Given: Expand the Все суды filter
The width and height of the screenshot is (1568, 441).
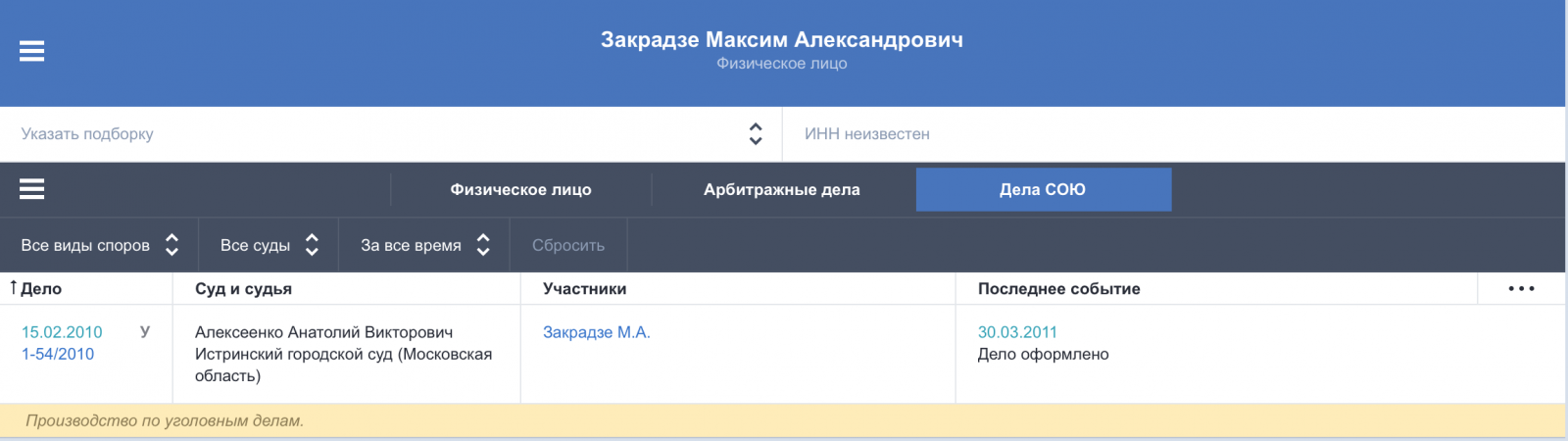Looking at the screenshot, I should [x=269, y=245].
